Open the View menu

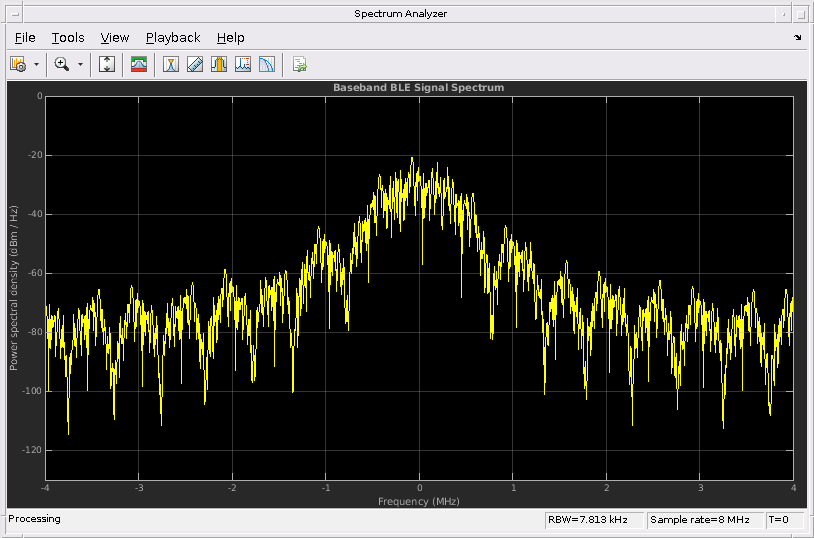click(x=115, y=38)
